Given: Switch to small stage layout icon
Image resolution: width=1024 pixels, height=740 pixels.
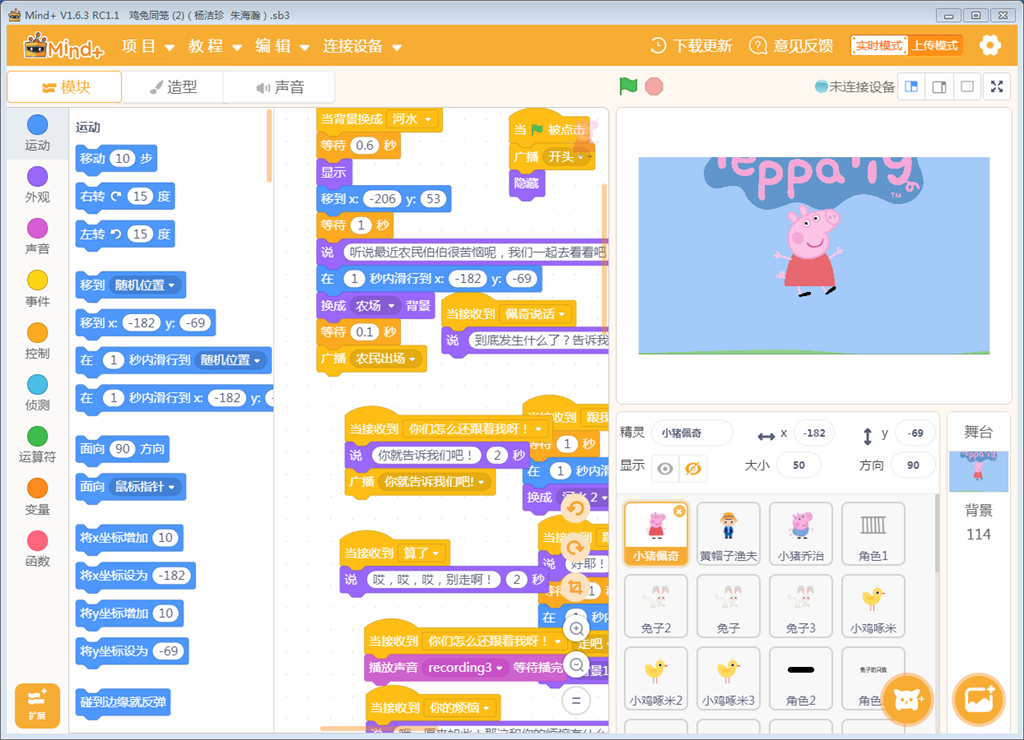Looking at the screenshot, I should click(912, 86).
